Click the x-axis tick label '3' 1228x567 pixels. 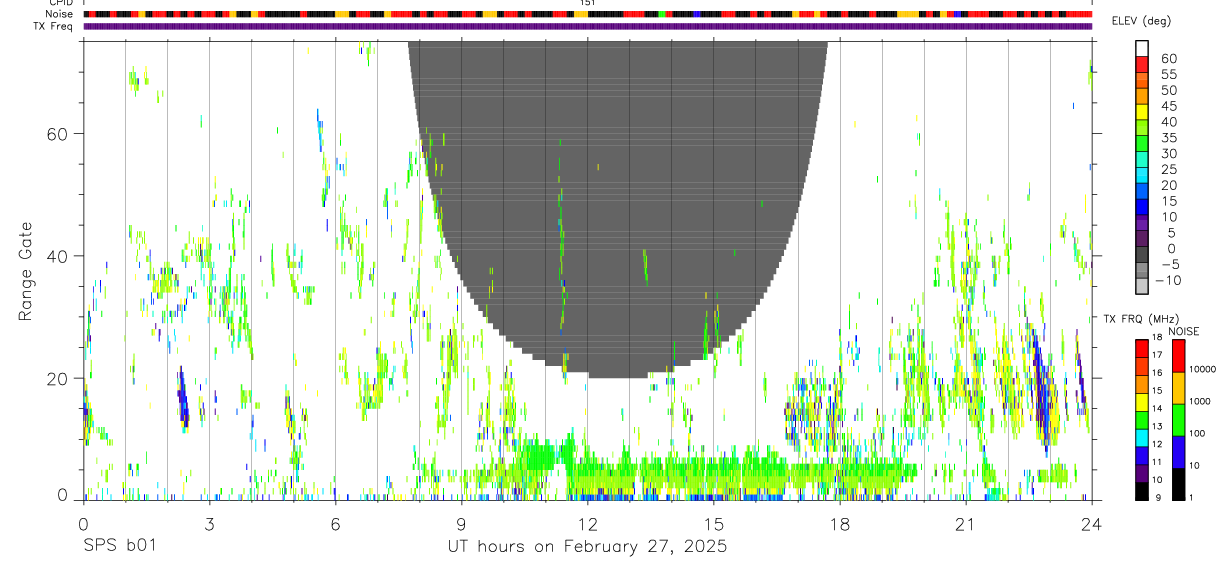point(209,524)
